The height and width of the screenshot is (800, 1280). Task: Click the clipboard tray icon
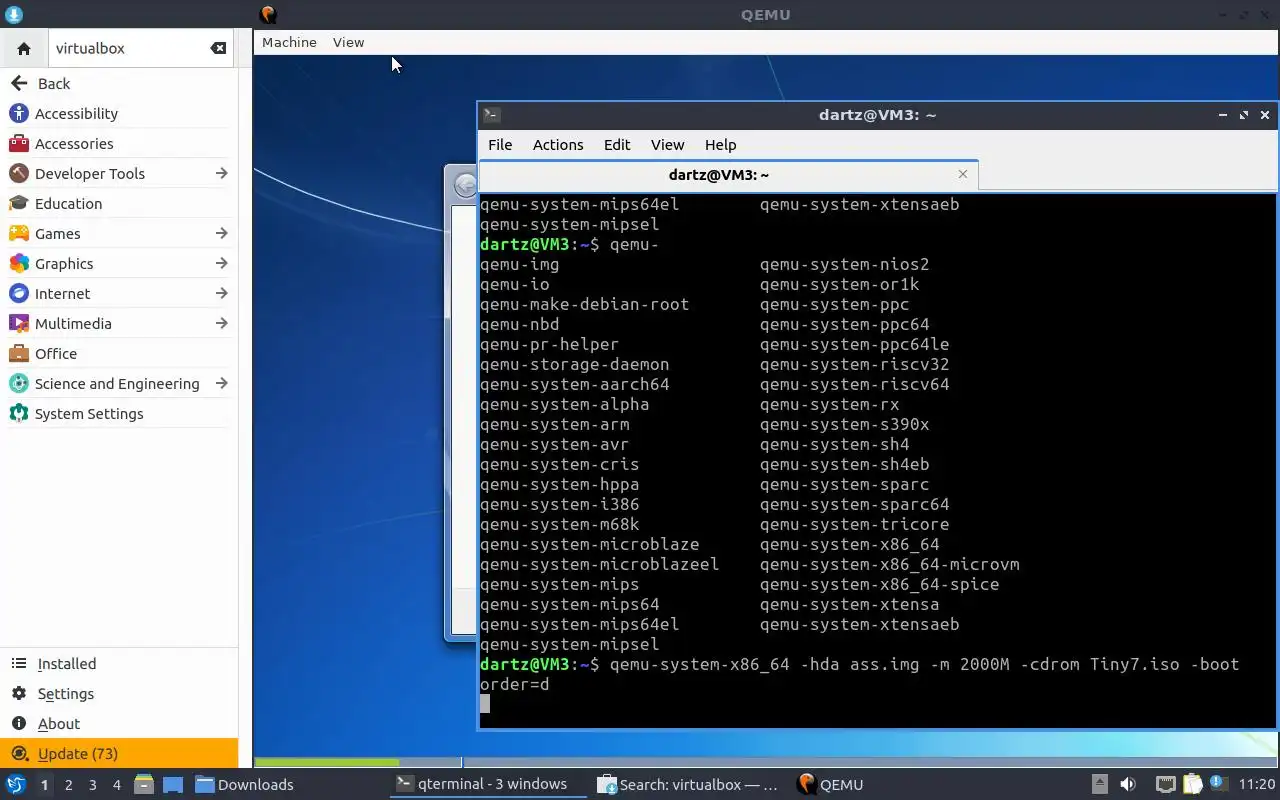[1192, 784]
